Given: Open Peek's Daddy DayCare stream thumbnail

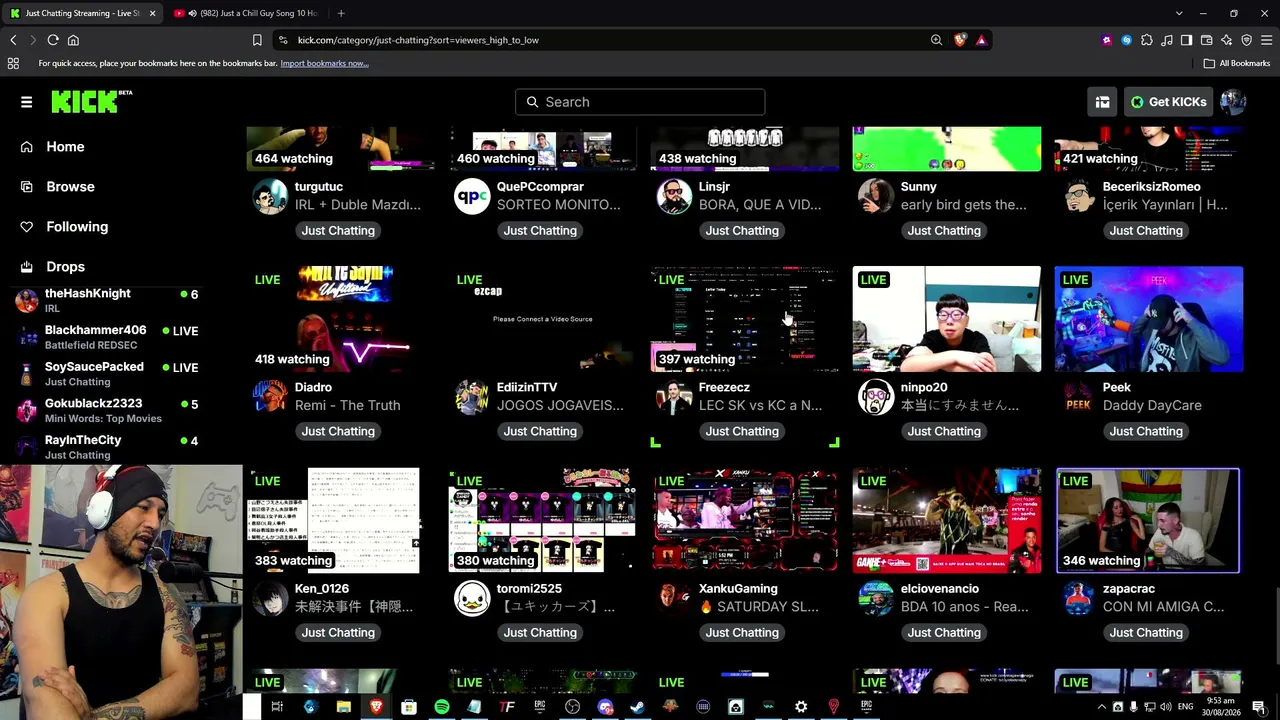Looking at the screenshot, I should pyautogui.click(x=1148, y=319).
